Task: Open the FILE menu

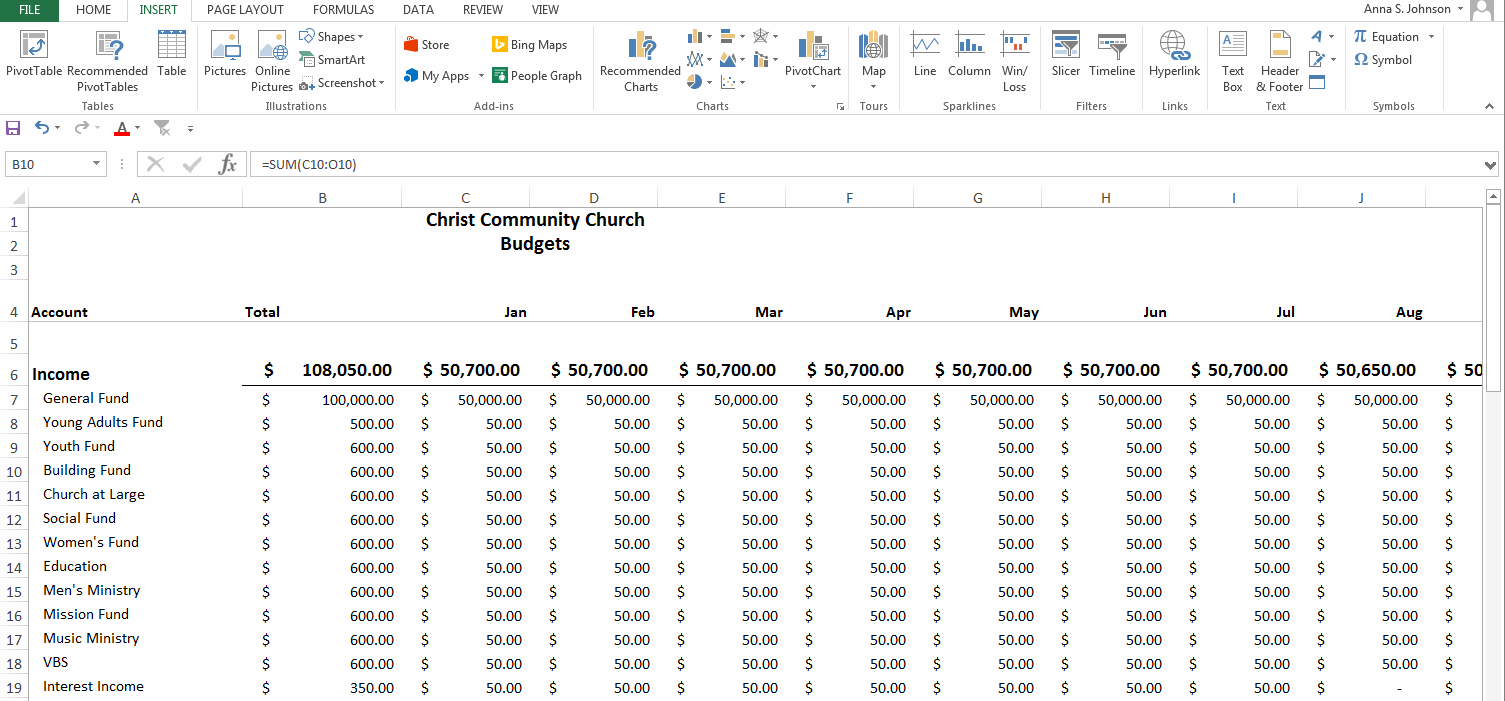Action: click(29, 10)
